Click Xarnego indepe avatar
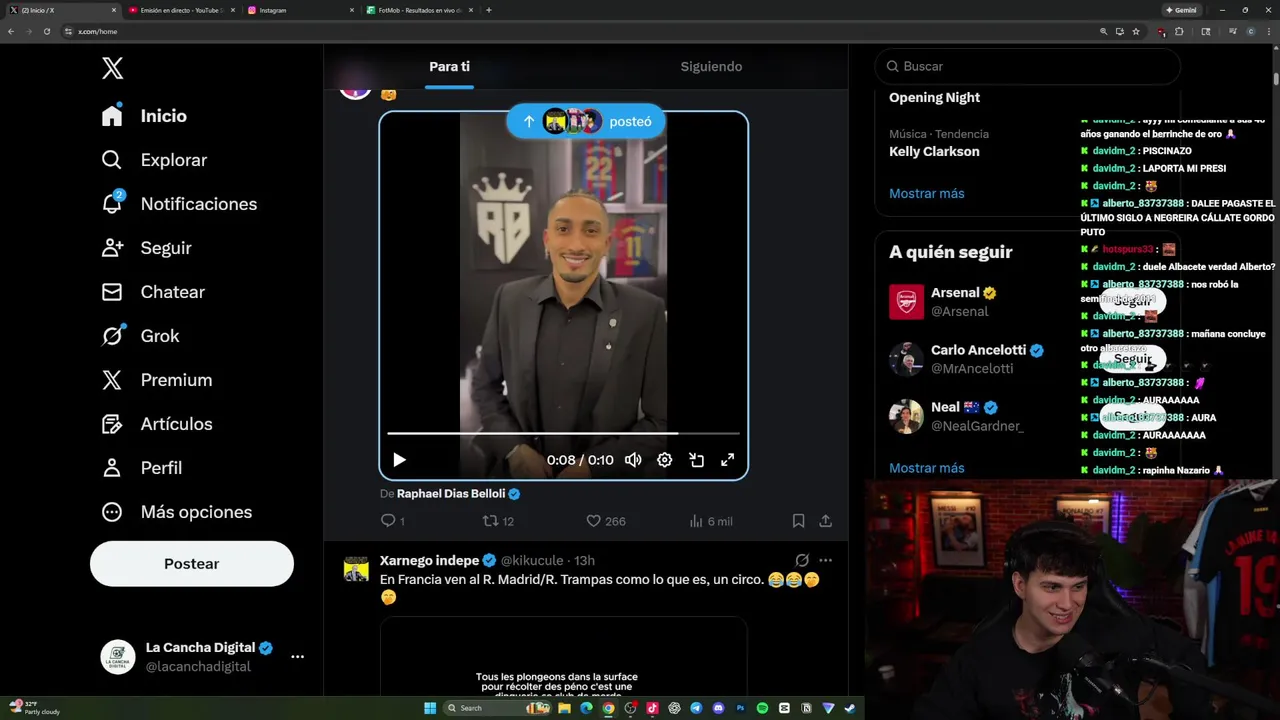 point(356,569)
